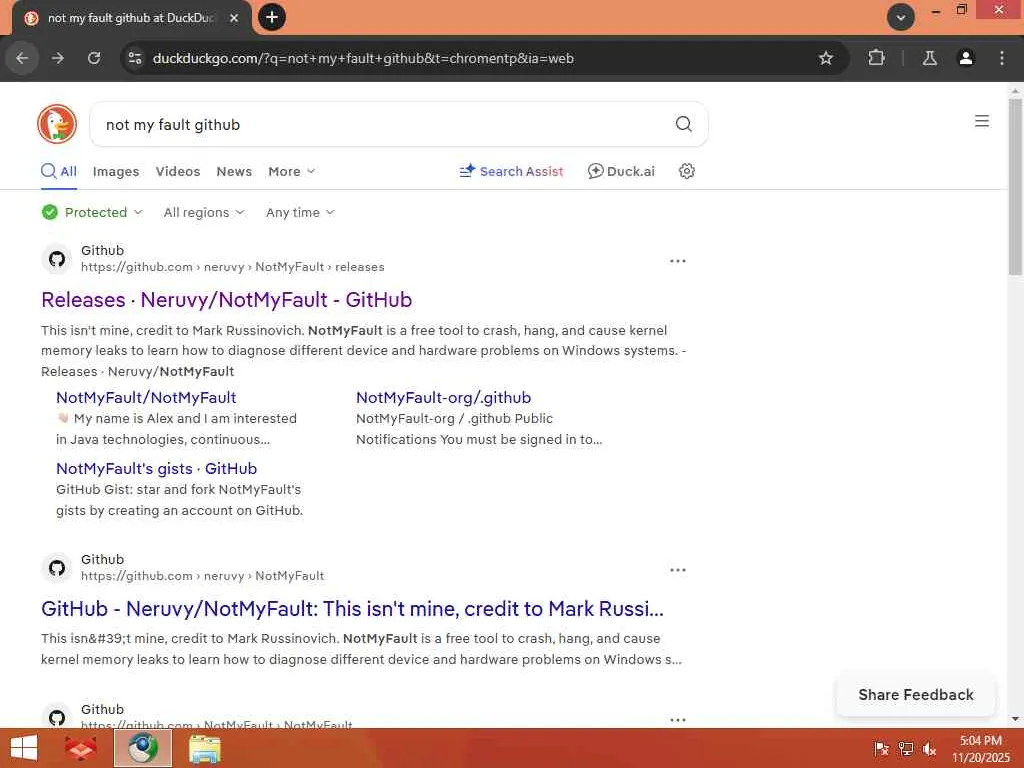Expand the All regions dropdown

tap(204, 212)
